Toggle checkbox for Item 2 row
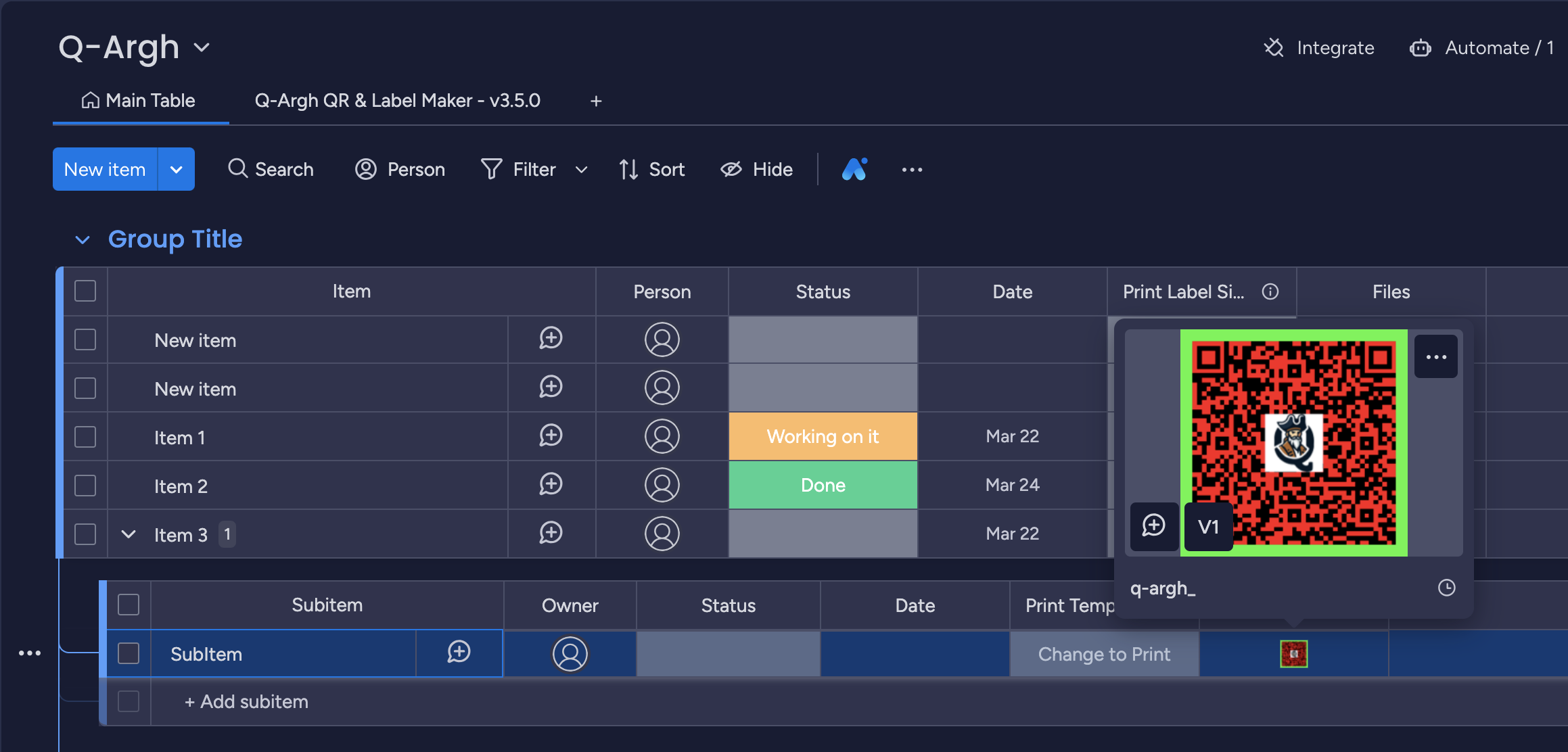This screenshot has height=752, width=1568. (x=85, y=485)
